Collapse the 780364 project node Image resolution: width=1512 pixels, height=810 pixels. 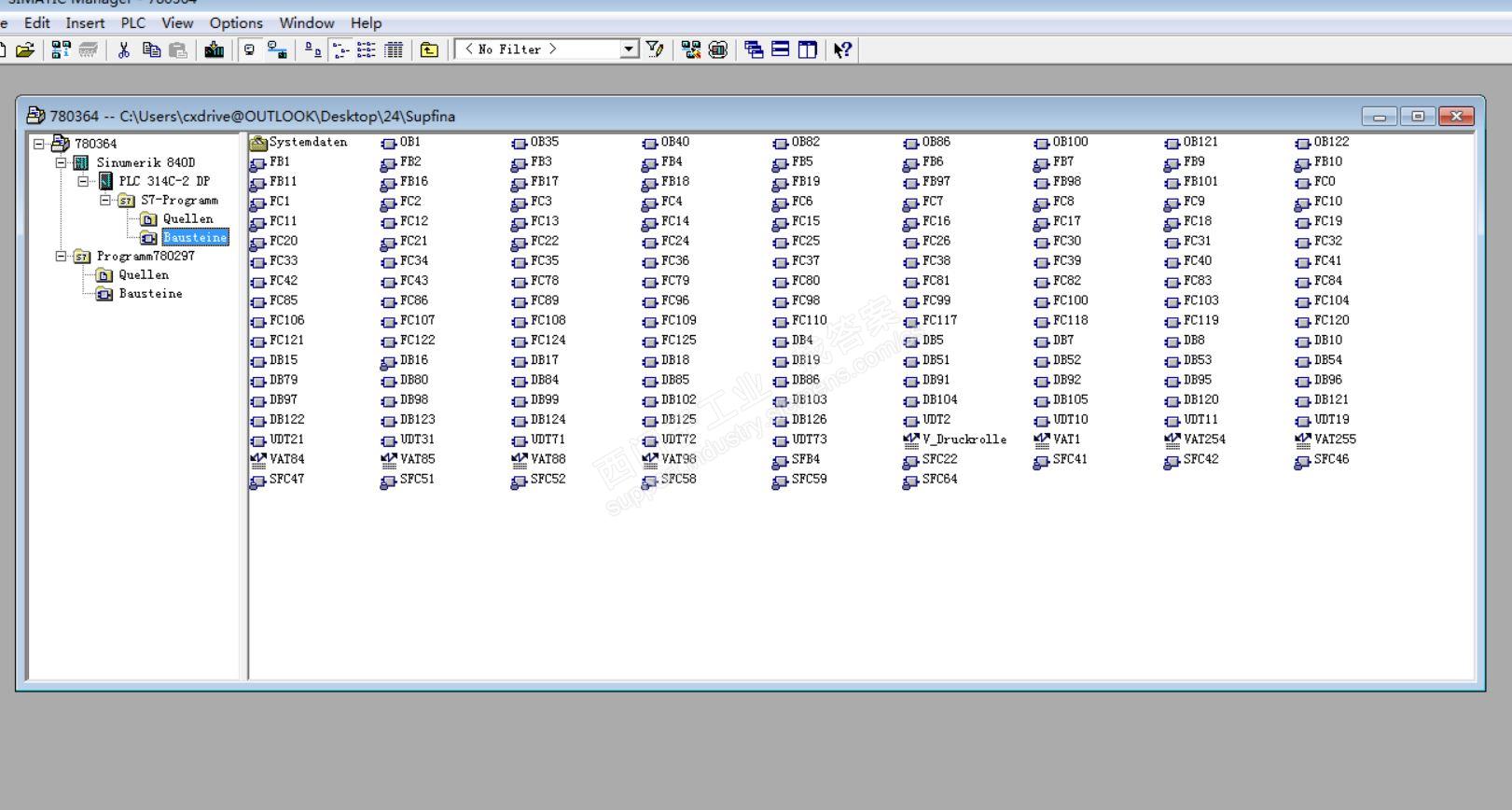click(x=39, y=144)
